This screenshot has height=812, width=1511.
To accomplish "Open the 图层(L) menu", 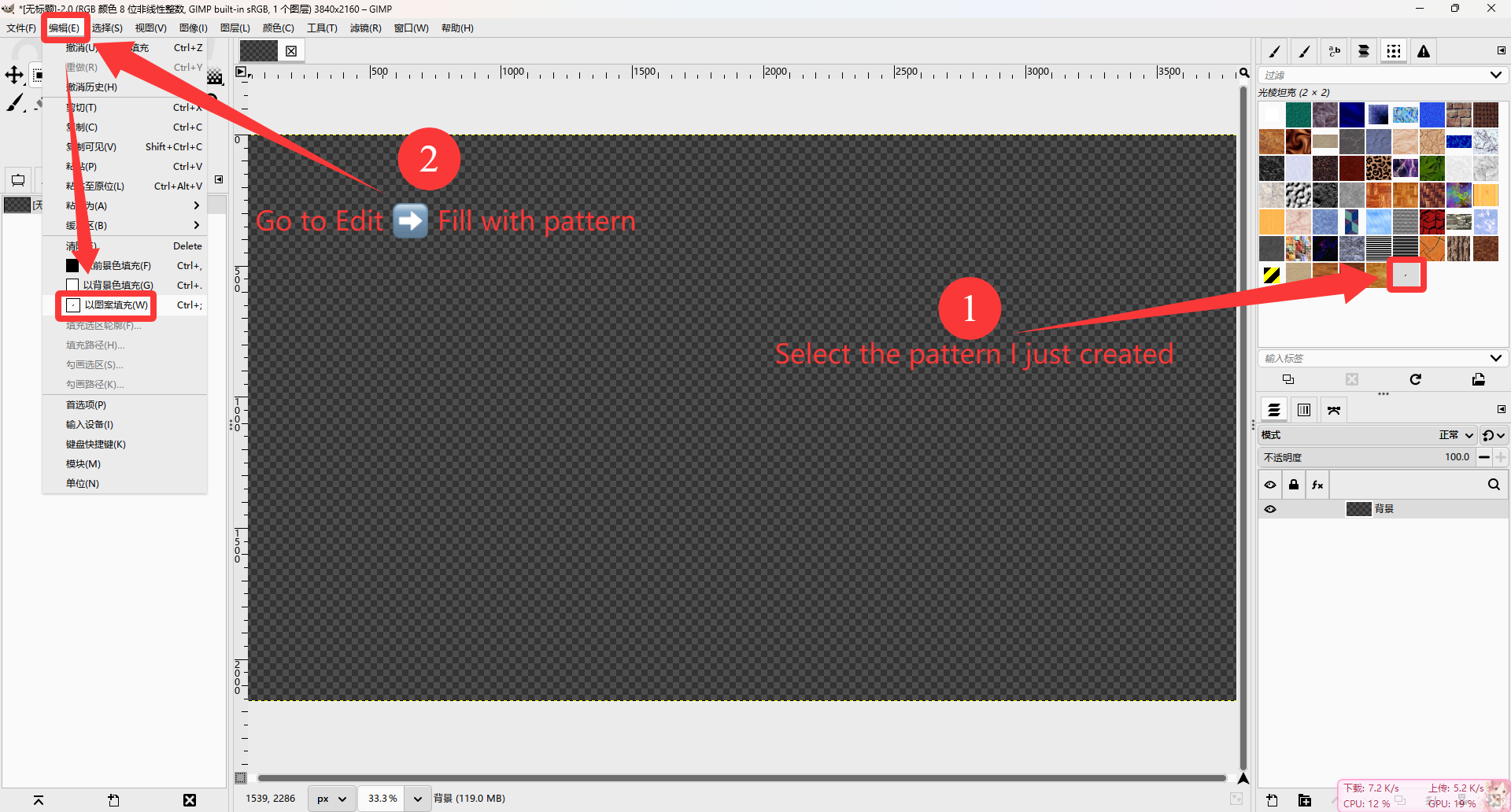I will click(235, 28).
